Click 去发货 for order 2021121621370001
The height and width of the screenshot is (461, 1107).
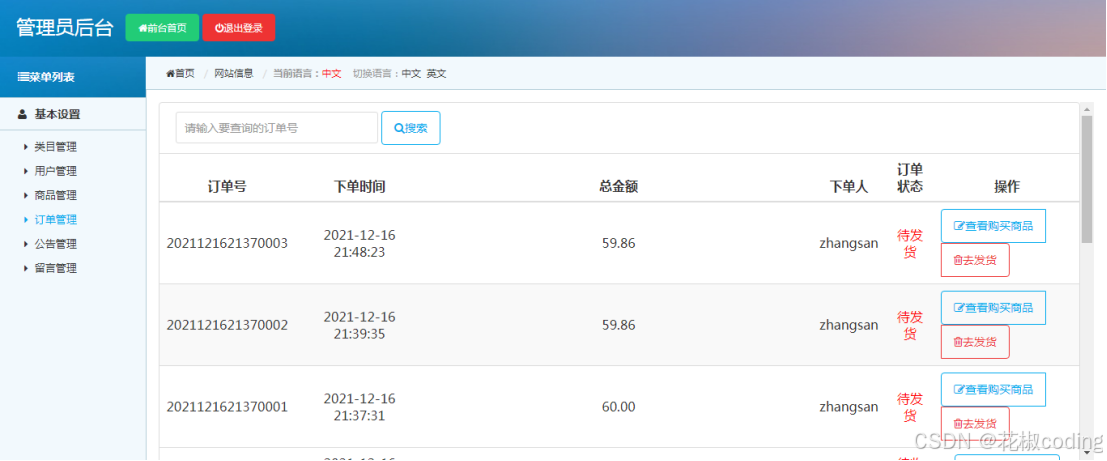pos(975,424)
